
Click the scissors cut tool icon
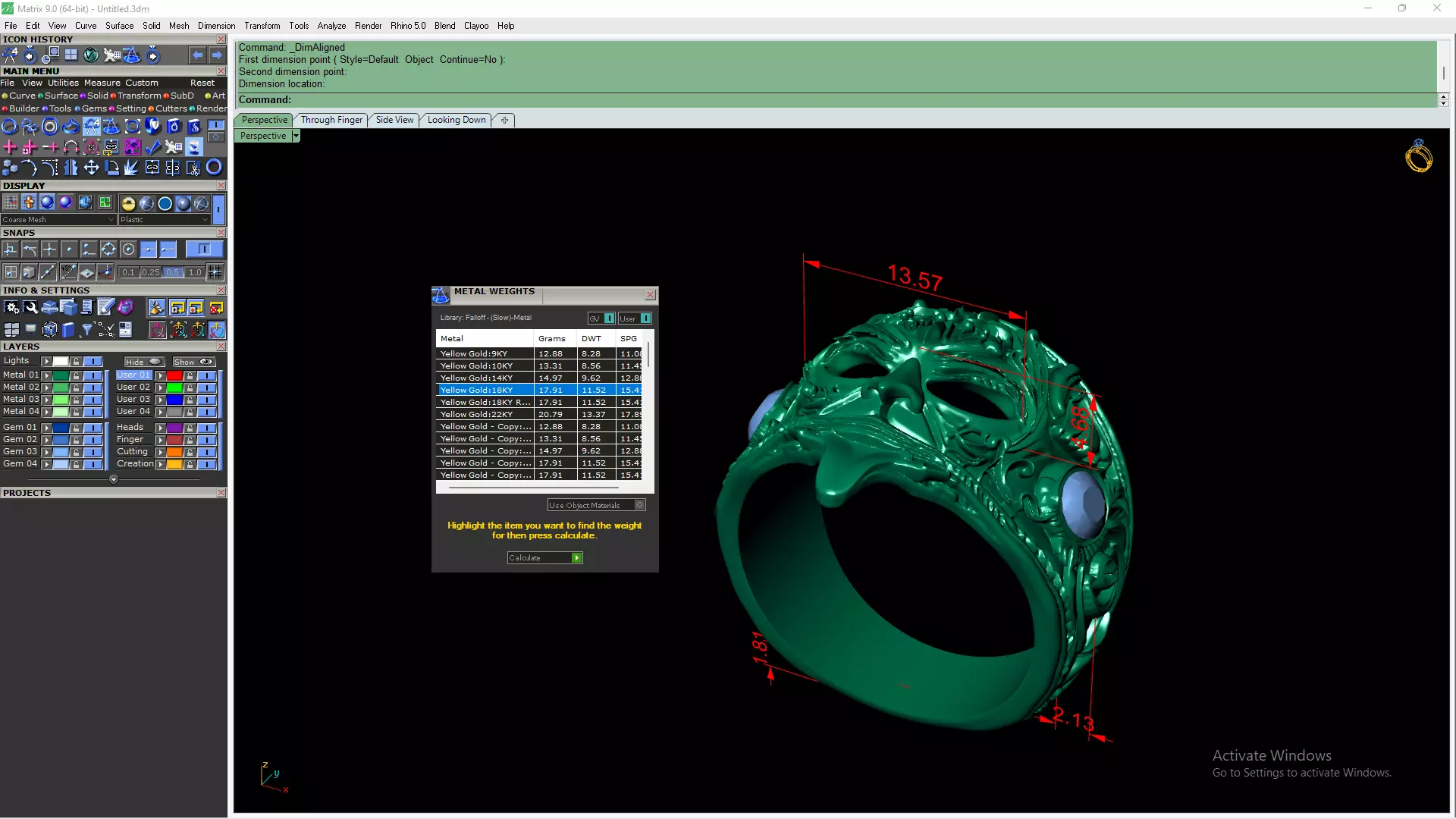point(193,168)
